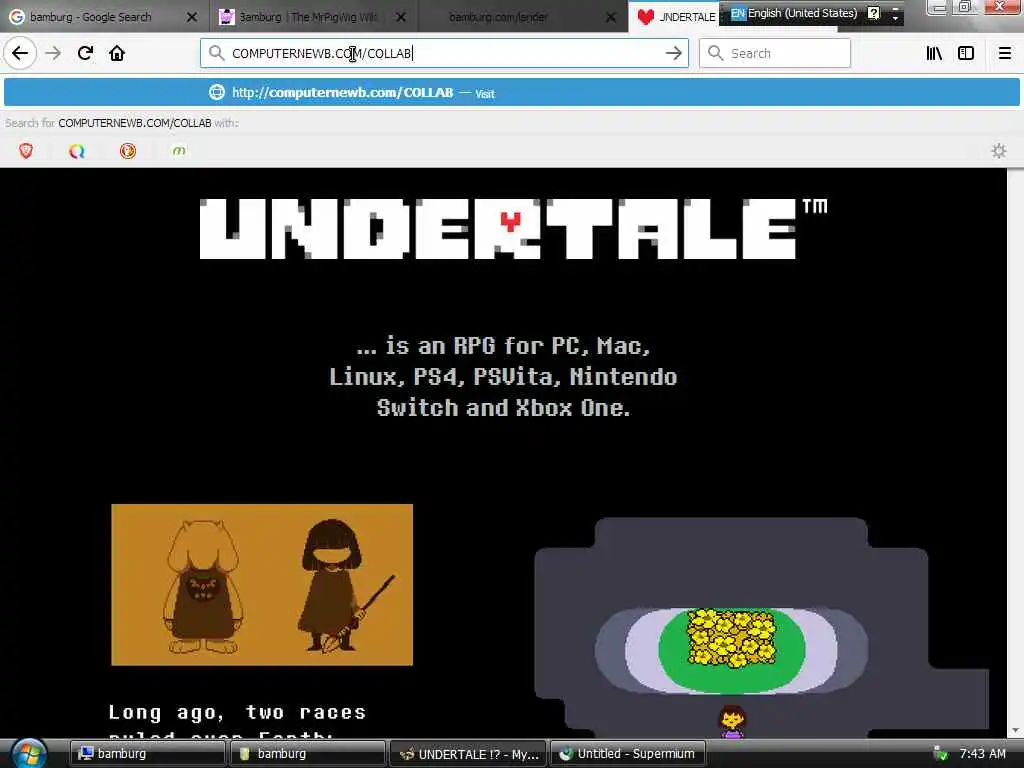
Task: Click the sepia Toriel and Frisk image
Action: click(x=262, y=584)
